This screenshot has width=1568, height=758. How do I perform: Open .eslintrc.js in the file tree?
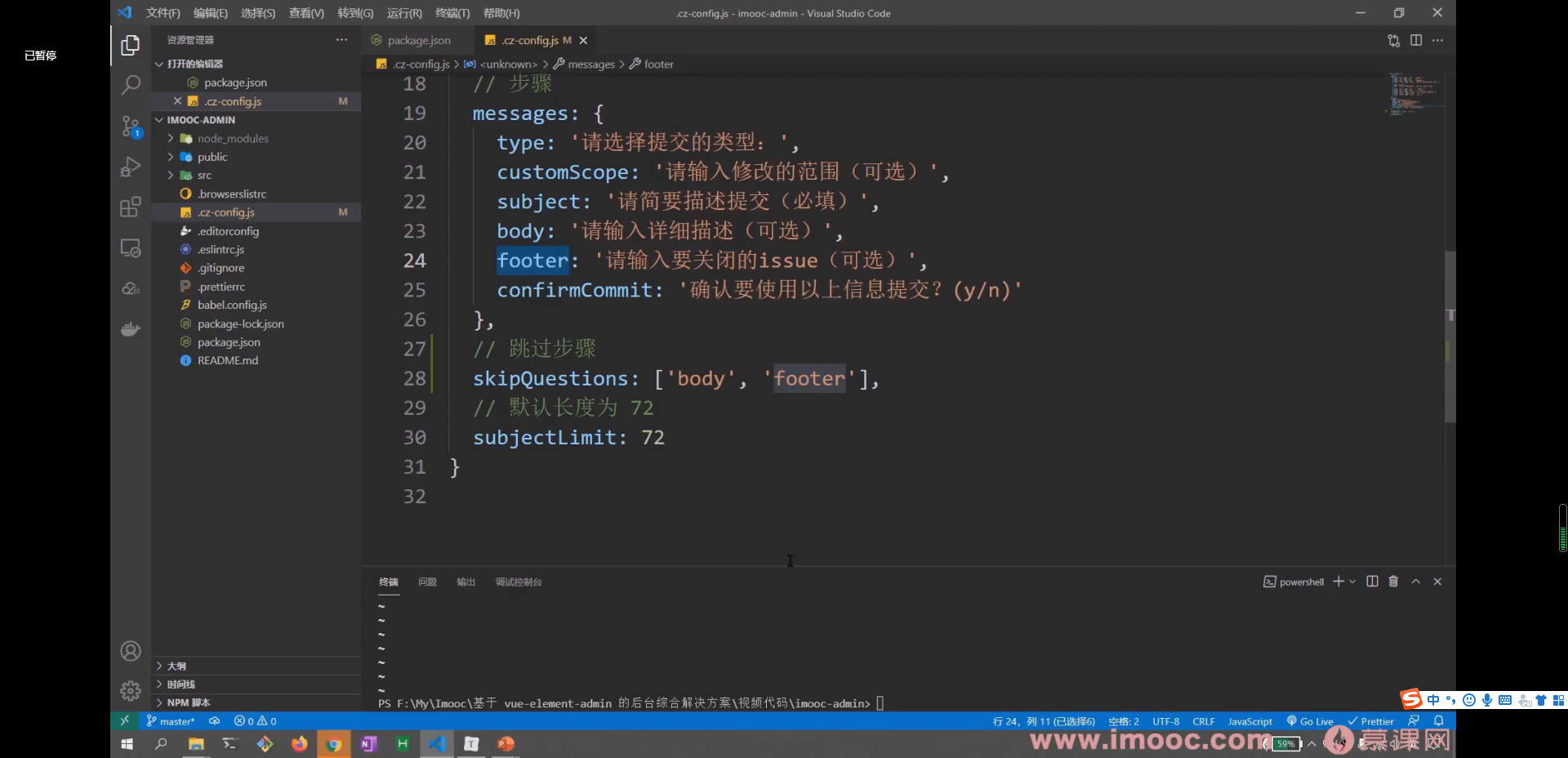(x=220, y=250)
